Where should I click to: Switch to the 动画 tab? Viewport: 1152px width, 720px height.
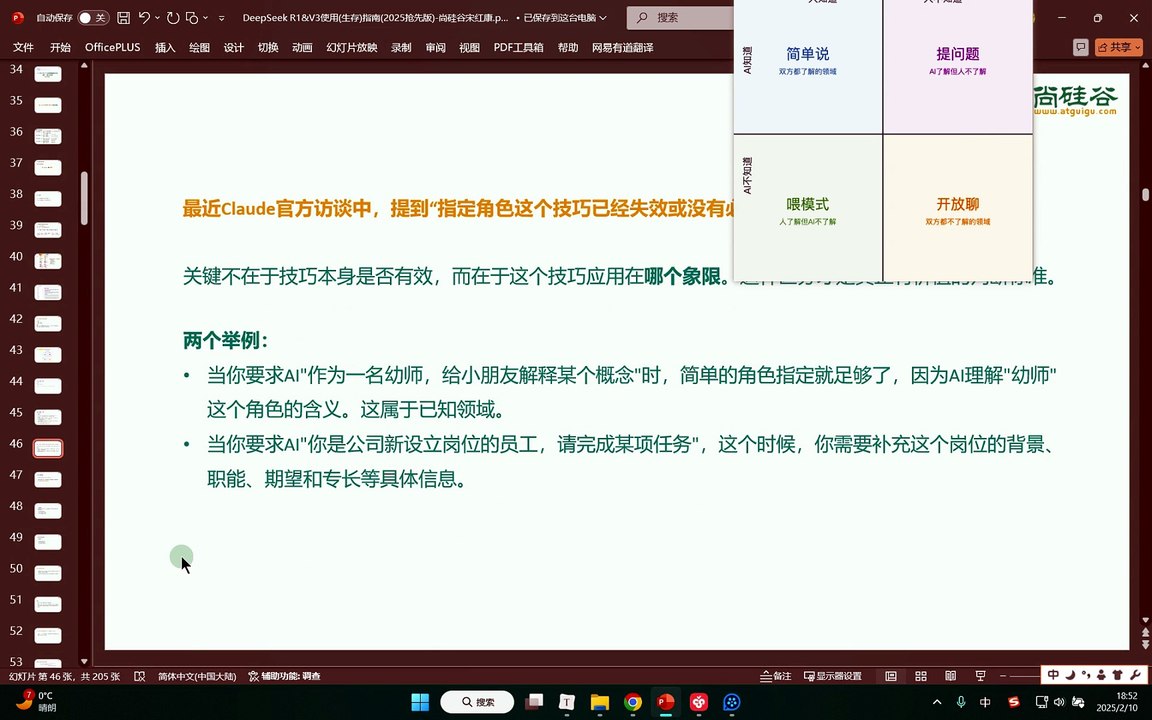point(302,47)
